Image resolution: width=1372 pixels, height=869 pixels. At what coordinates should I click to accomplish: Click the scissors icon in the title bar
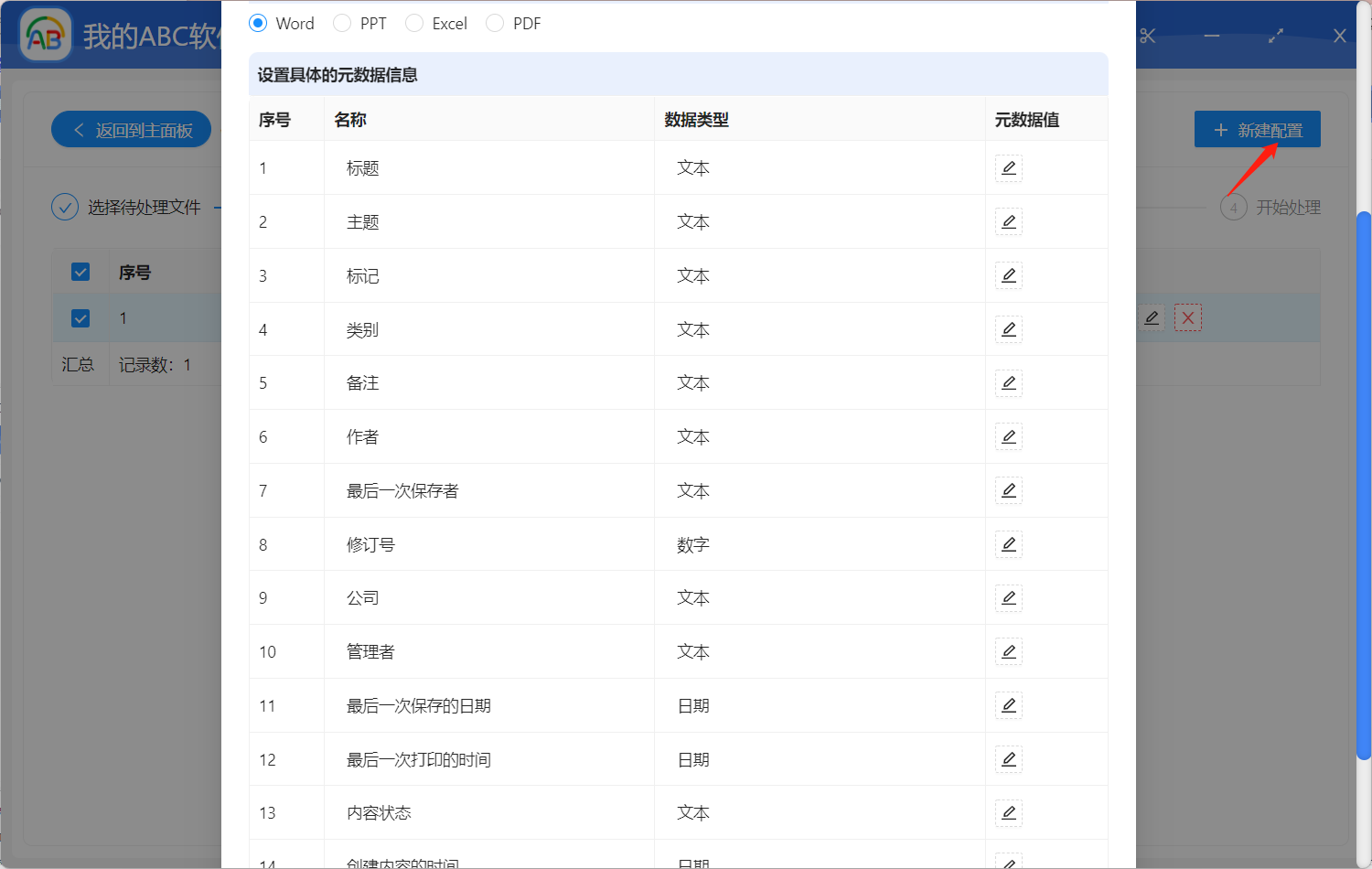(x=1148, y=36)
